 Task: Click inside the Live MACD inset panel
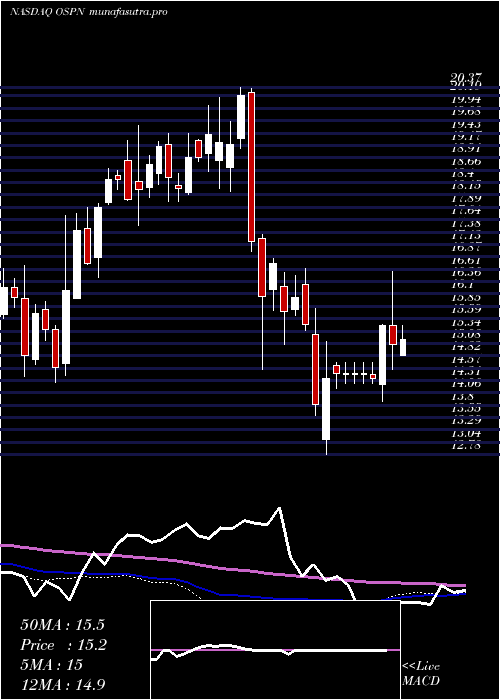(x=275, y=650)
